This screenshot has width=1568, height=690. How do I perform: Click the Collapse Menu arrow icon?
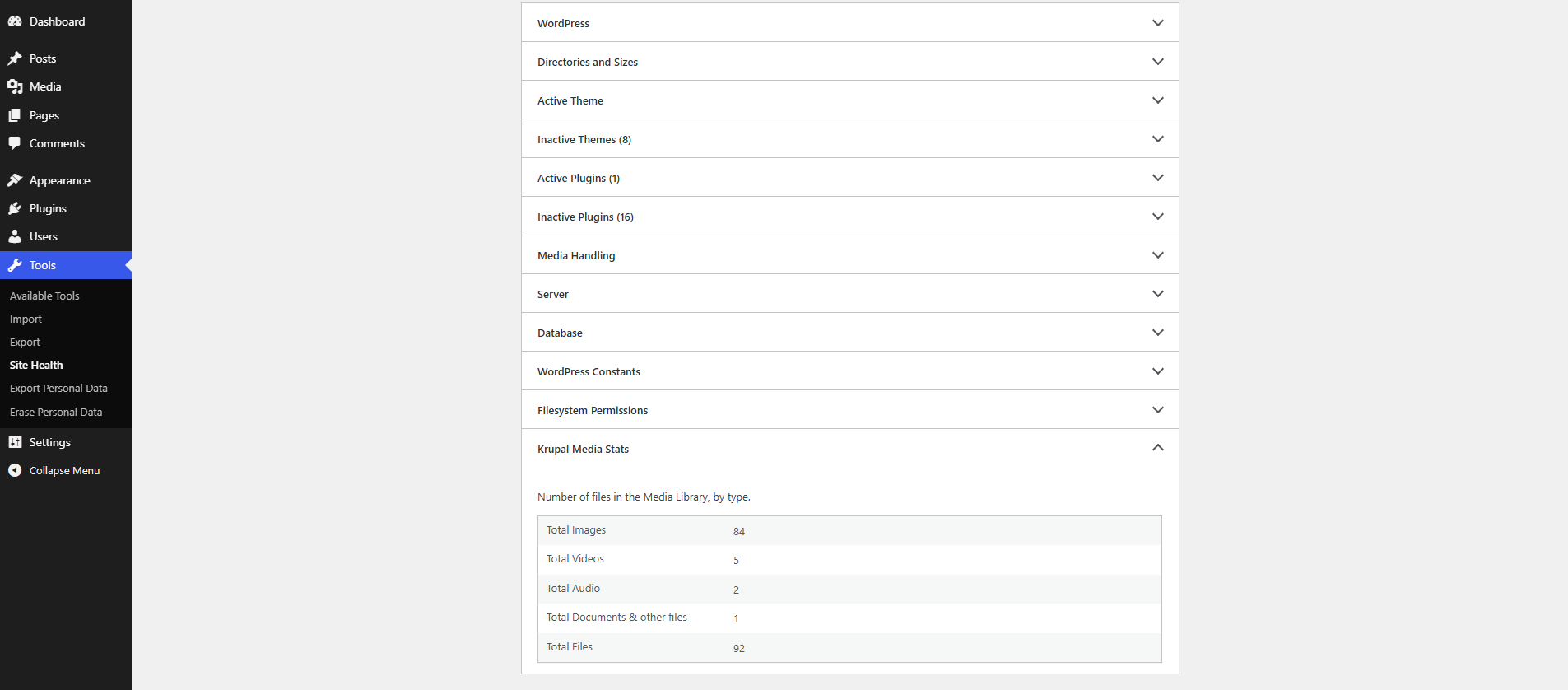[15, 470]
